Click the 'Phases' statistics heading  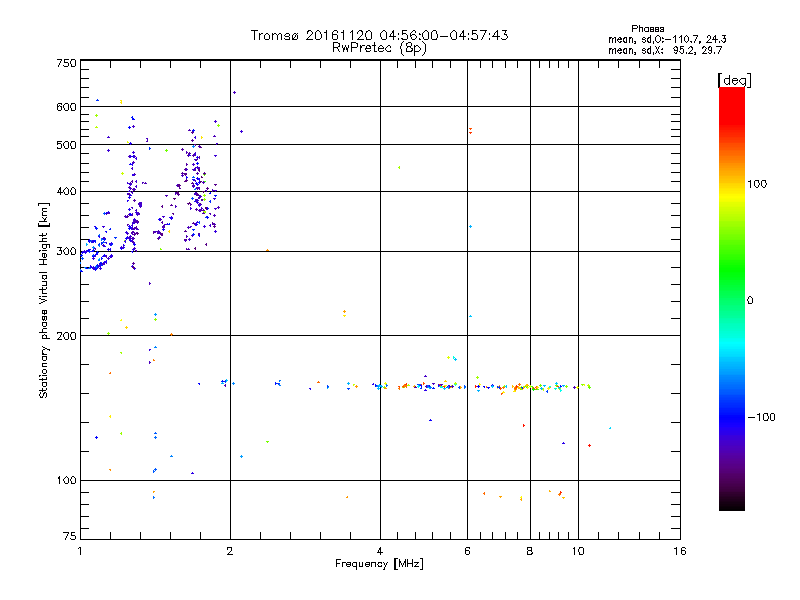647,29
